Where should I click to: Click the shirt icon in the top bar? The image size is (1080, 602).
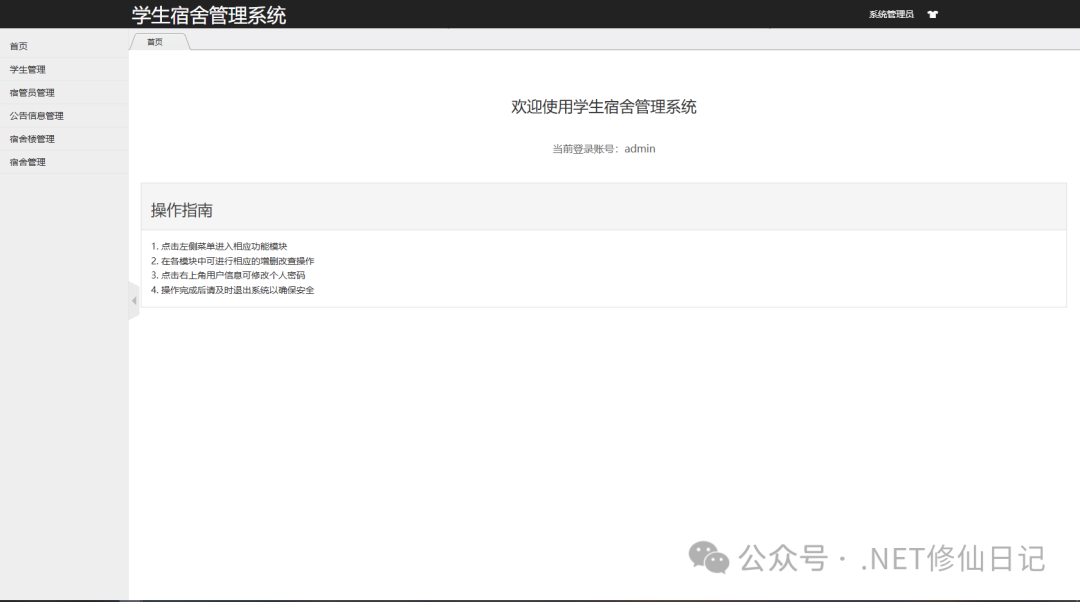932,14
